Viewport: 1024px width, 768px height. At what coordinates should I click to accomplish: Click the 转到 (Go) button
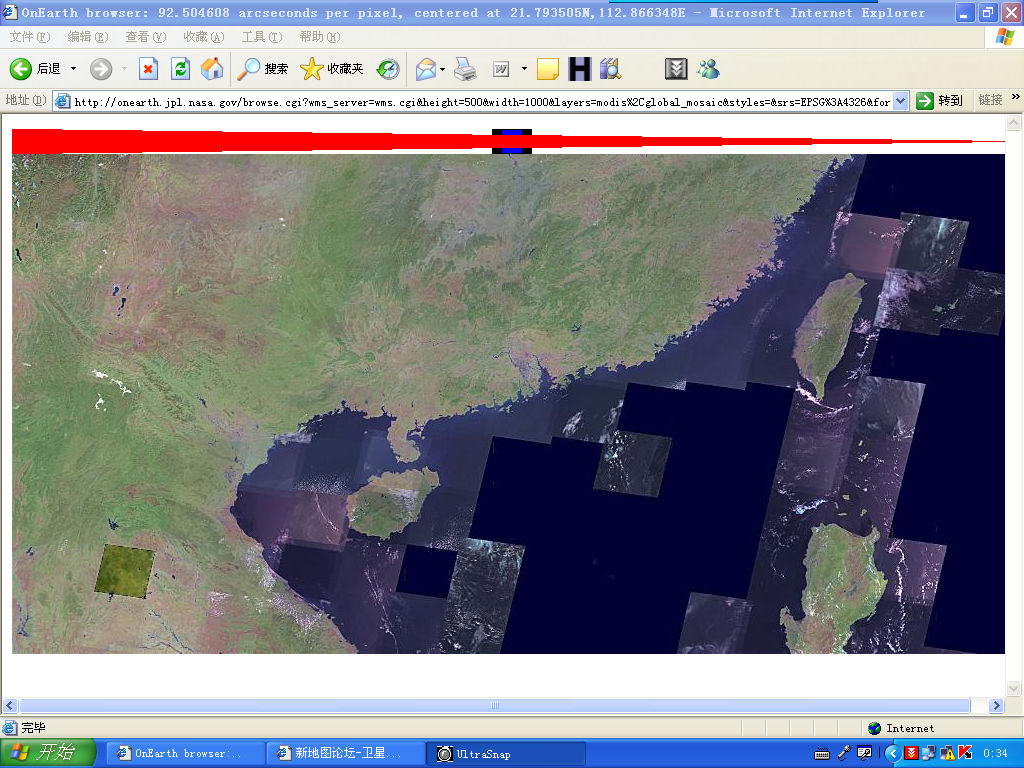tap(940, 101)
